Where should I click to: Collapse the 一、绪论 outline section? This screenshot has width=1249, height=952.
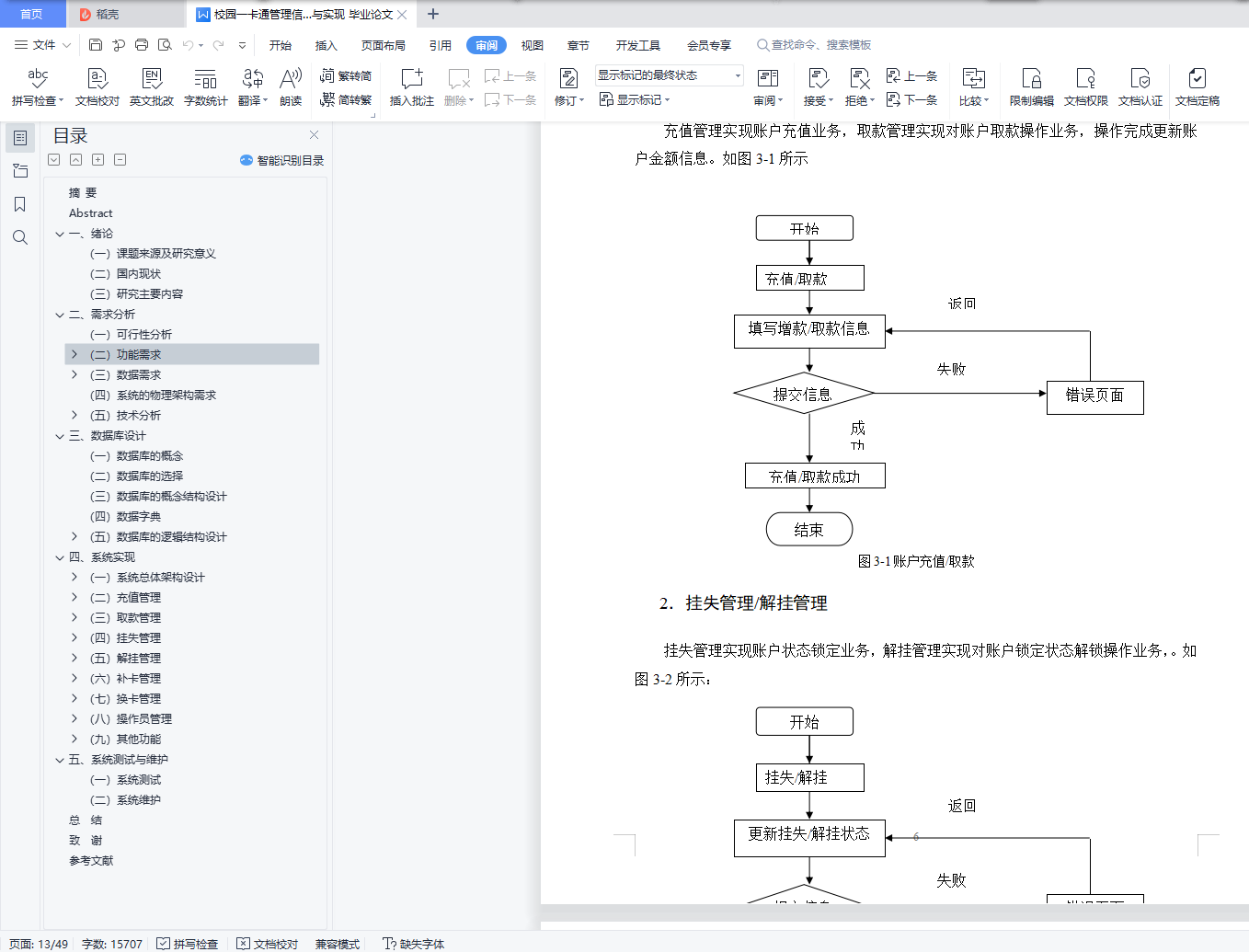point(60,234)
